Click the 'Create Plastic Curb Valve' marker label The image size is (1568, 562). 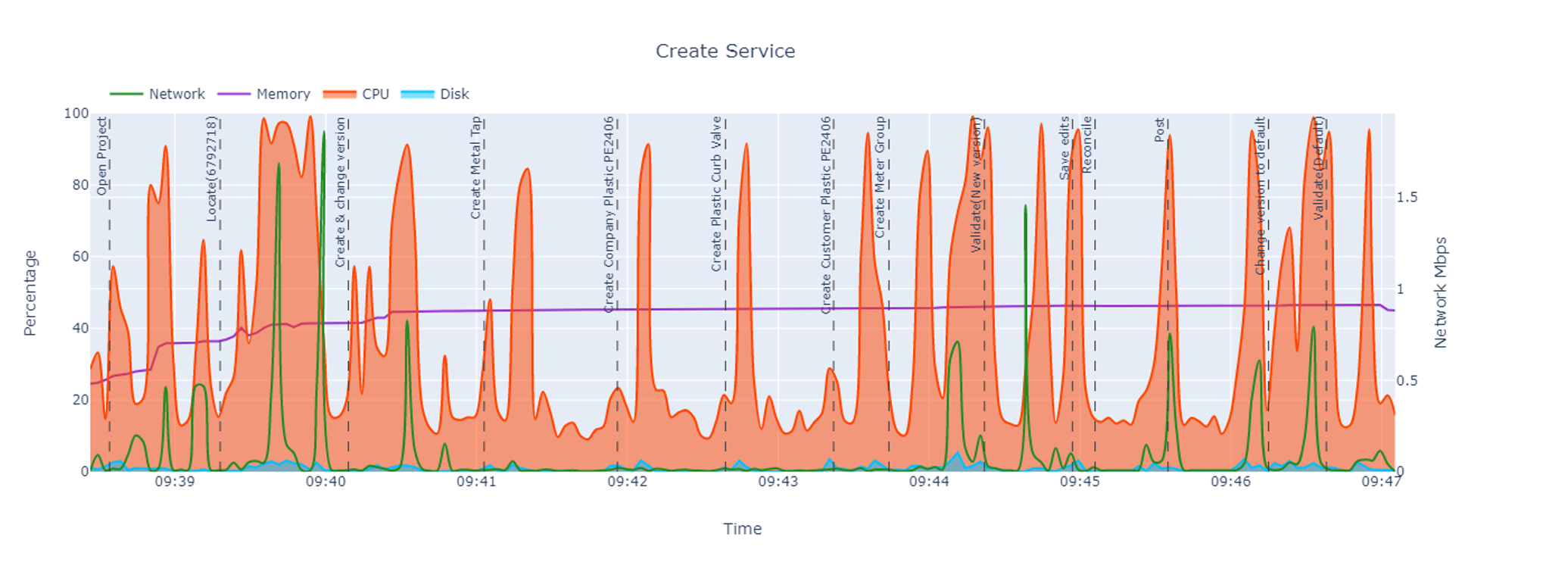(716, 194)
